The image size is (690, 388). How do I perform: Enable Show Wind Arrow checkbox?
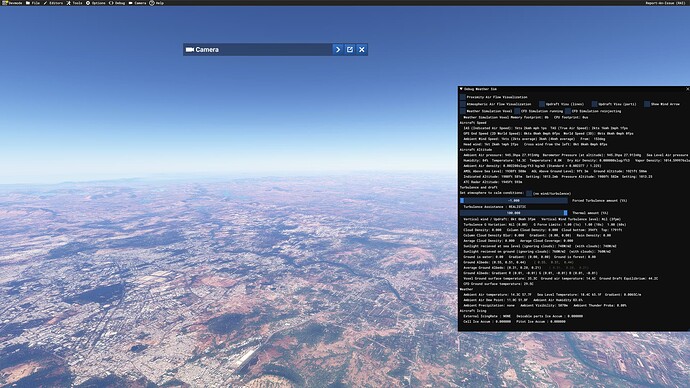pyautogui.click(x=646, y=104)
